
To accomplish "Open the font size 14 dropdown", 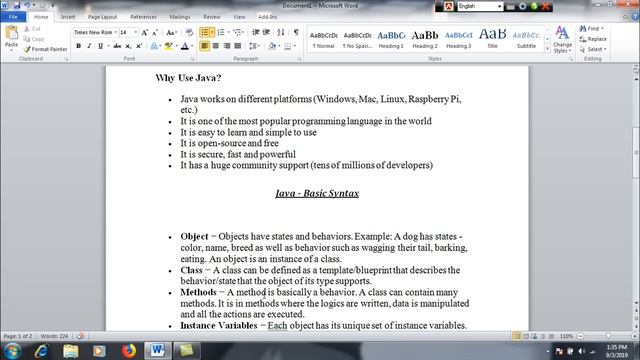I will [136, 32].
